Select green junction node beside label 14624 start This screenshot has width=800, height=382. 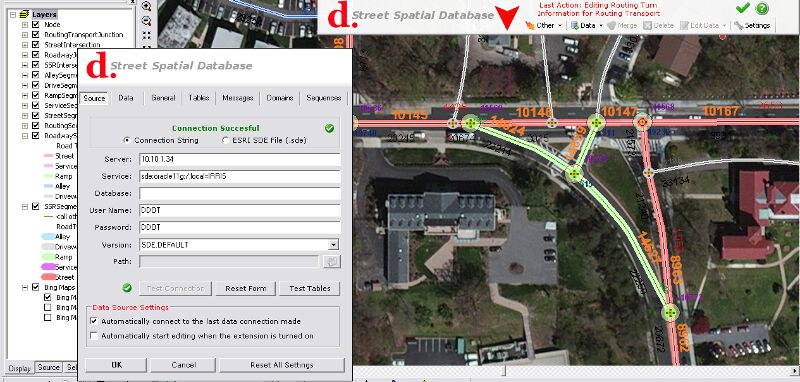(470, 123)
